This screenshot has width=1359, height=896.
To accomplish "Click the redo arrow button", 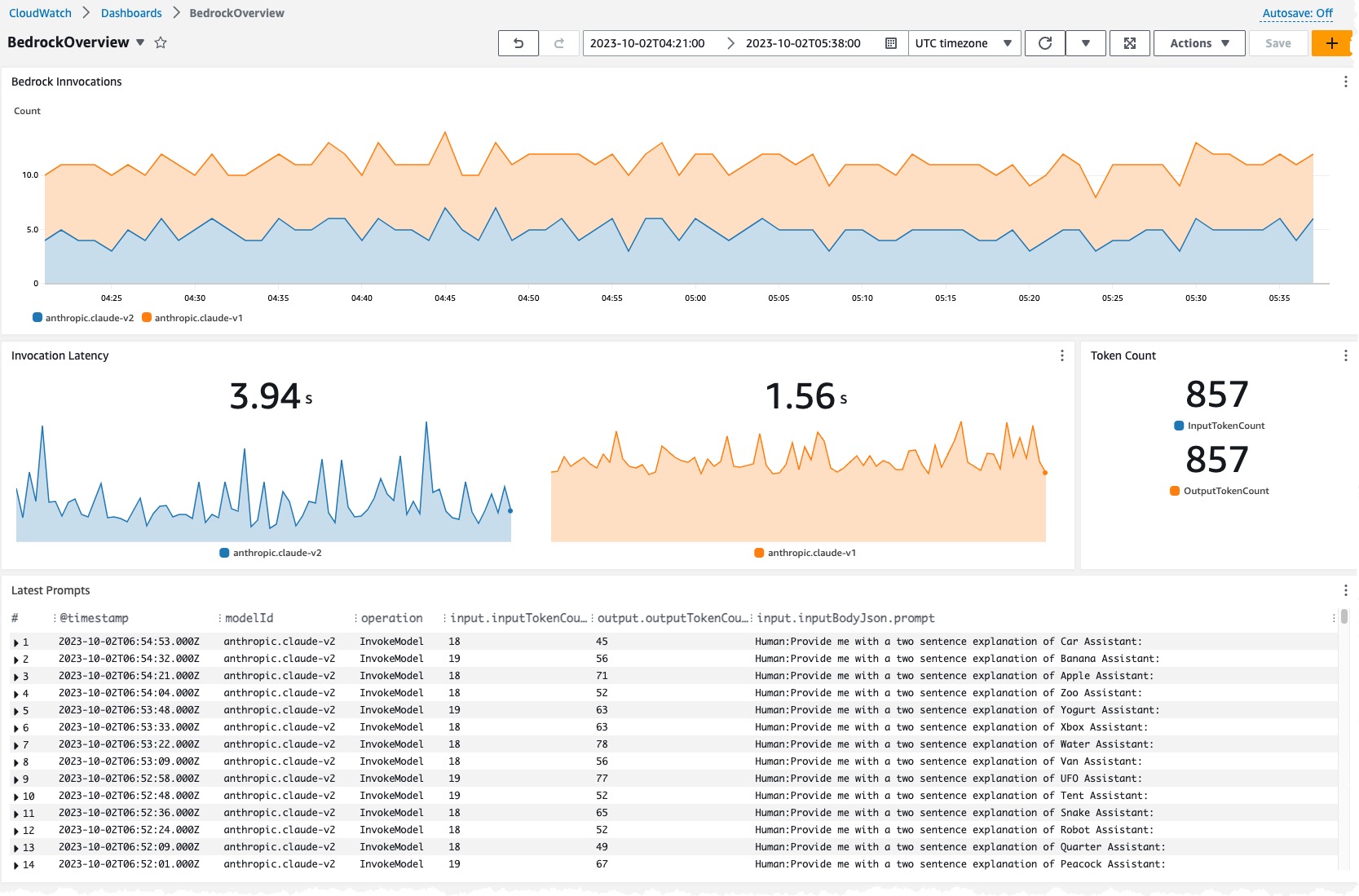I will pyautogui.click(x=559, y=43).
